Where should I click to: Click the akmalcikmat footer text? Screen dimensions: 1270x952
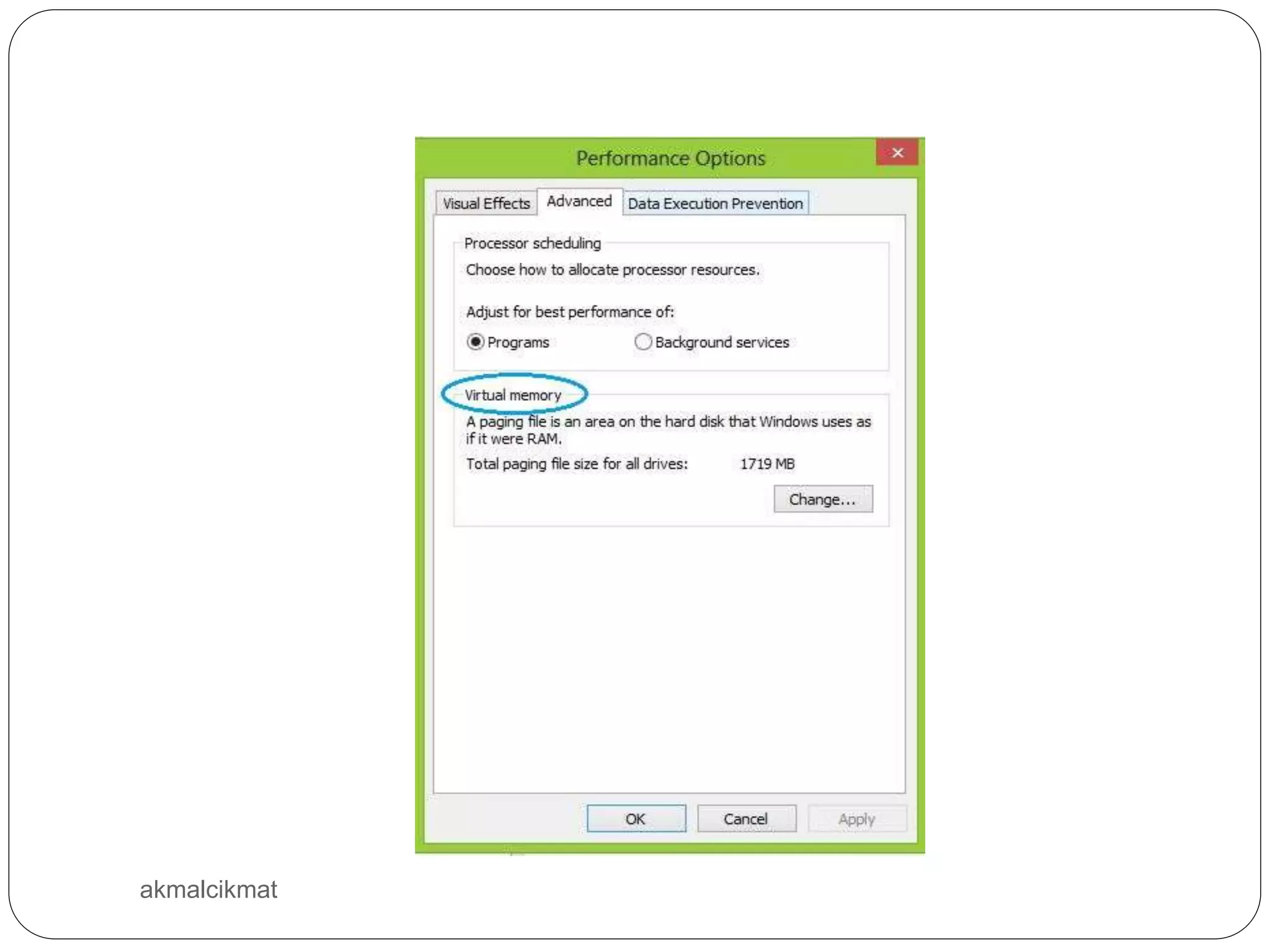click(208, 889)
